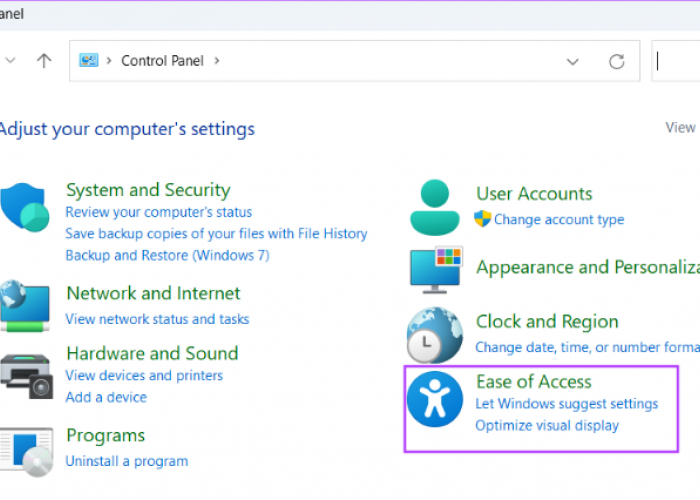
Task: Click the Programs category icon
Action: point(27,452)
